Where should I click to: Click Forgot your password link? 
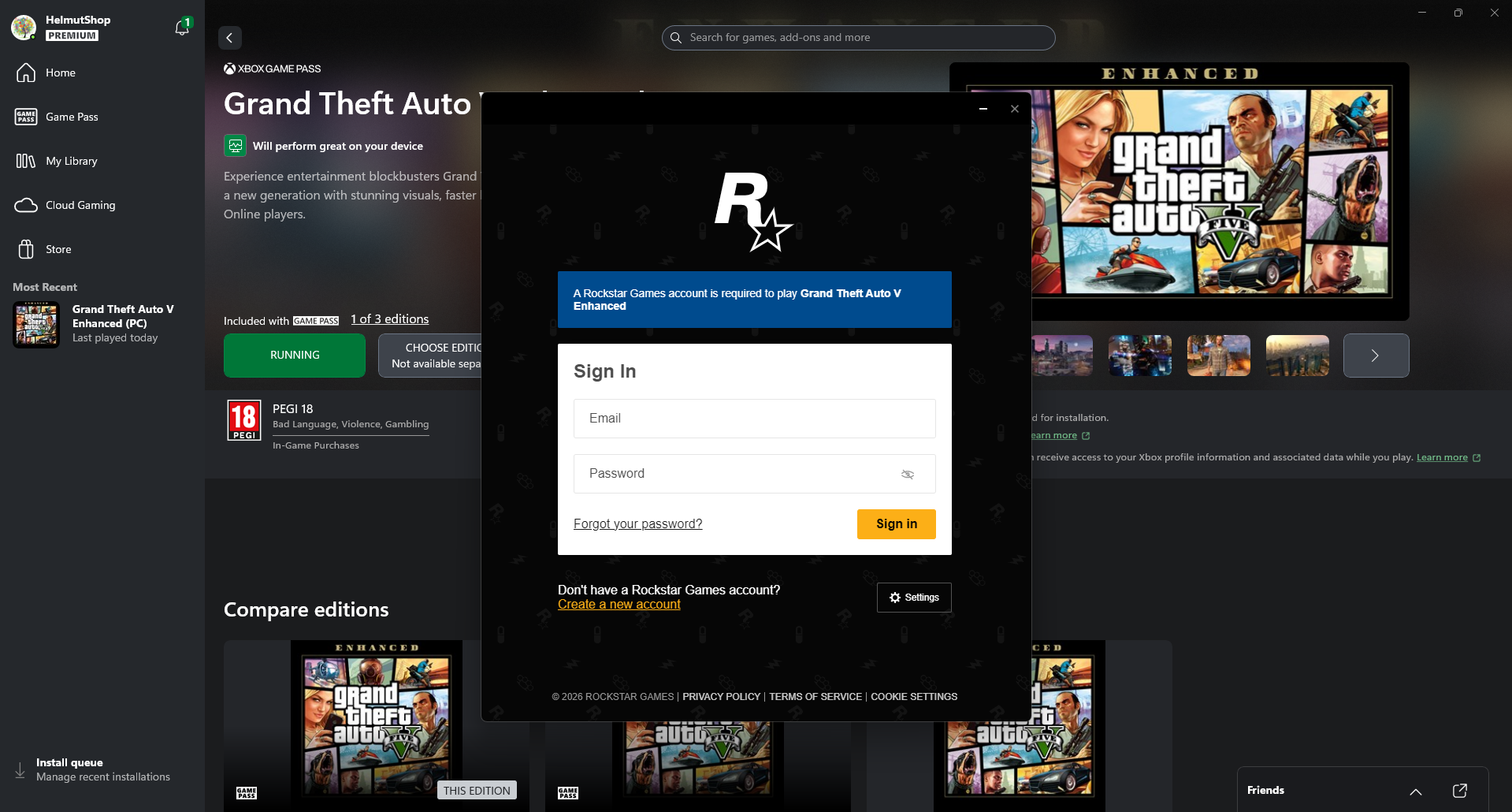point(638,524)
